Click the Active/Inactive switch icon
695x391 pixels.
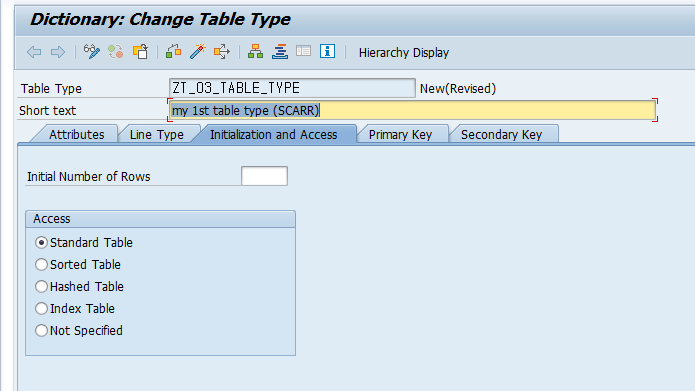(x=116, y=52)
